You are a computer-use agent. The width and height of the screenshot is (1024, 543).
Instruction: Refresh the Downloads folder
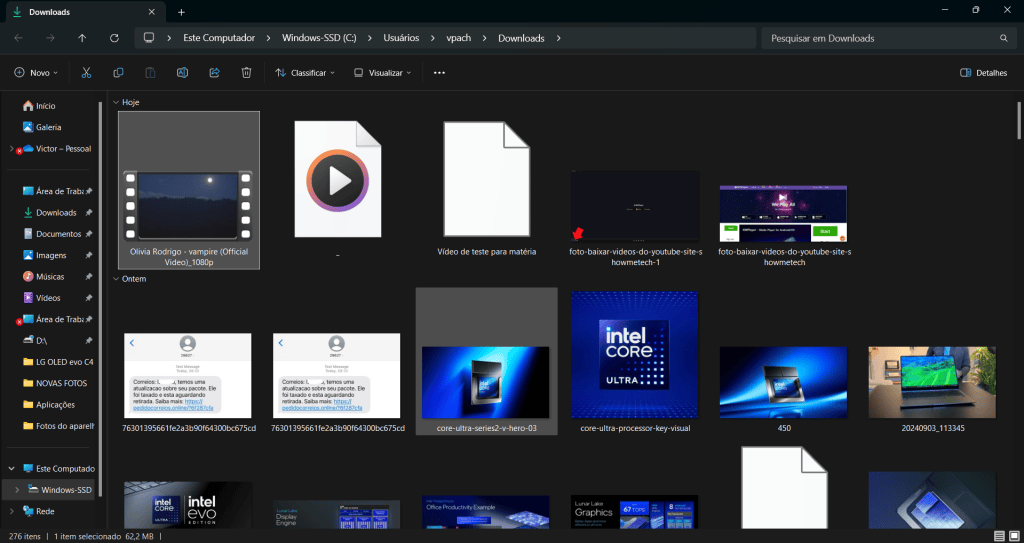point(114,38)
